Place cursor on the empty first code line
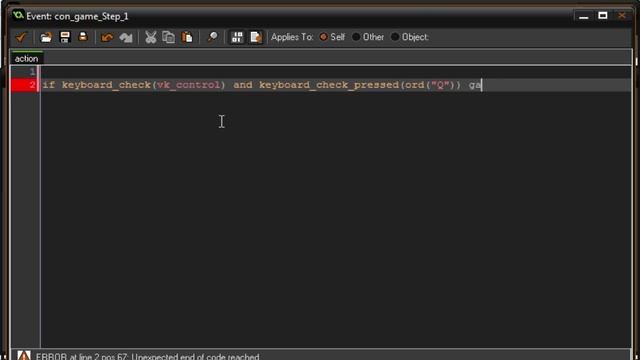 point(335,72)
